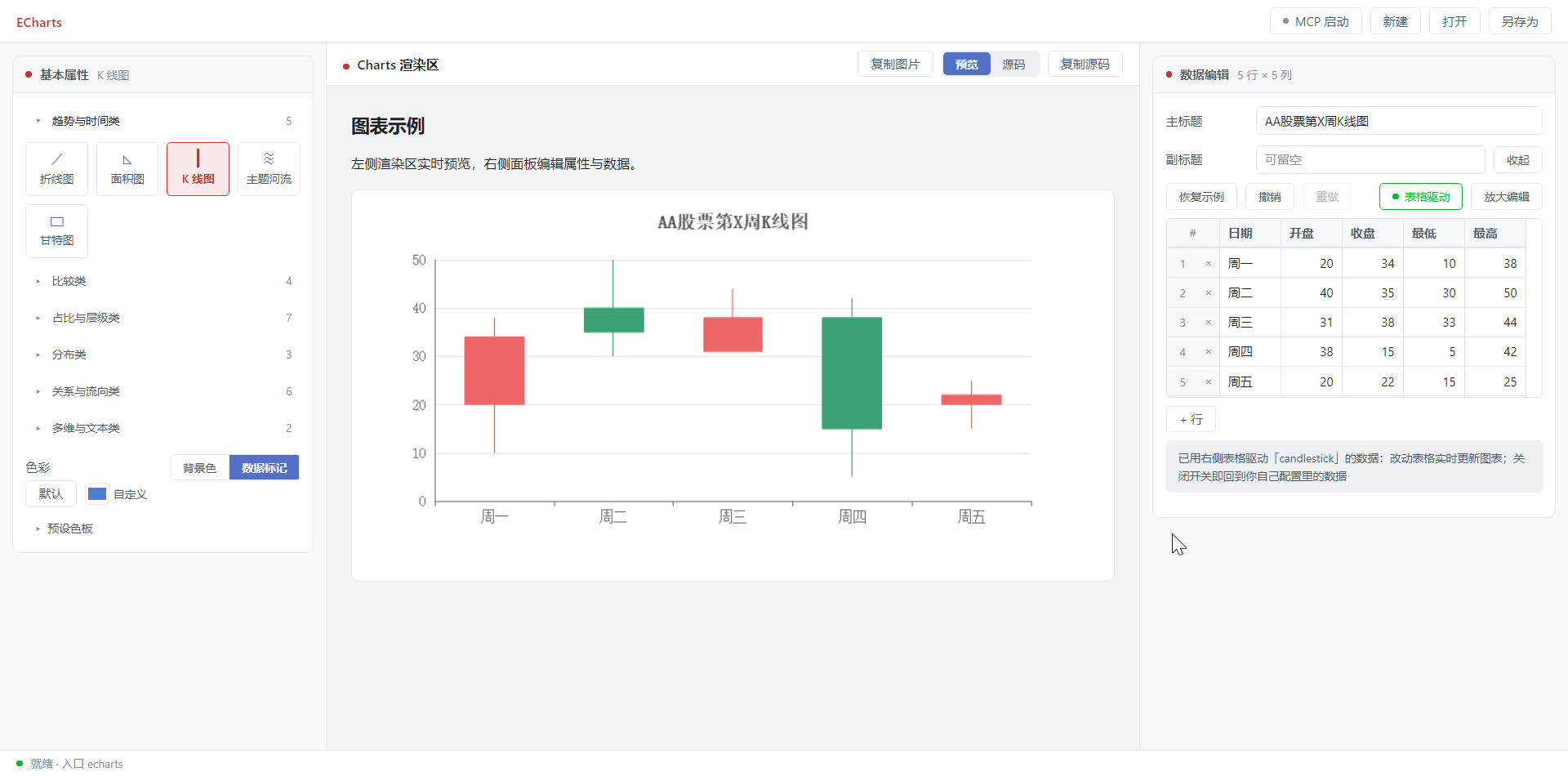Click the 收起 collapse button

tap(1518, 160)
